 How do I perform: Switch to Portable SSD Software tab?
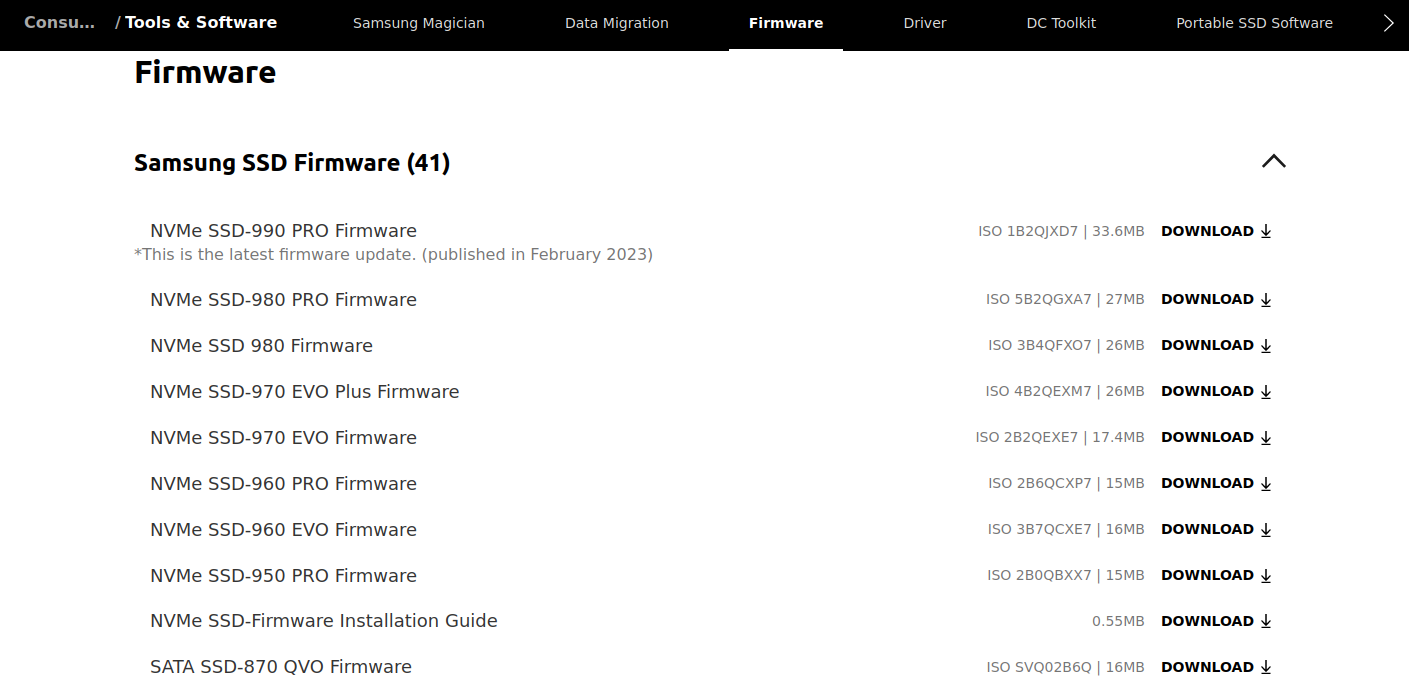coord(1254,23)
